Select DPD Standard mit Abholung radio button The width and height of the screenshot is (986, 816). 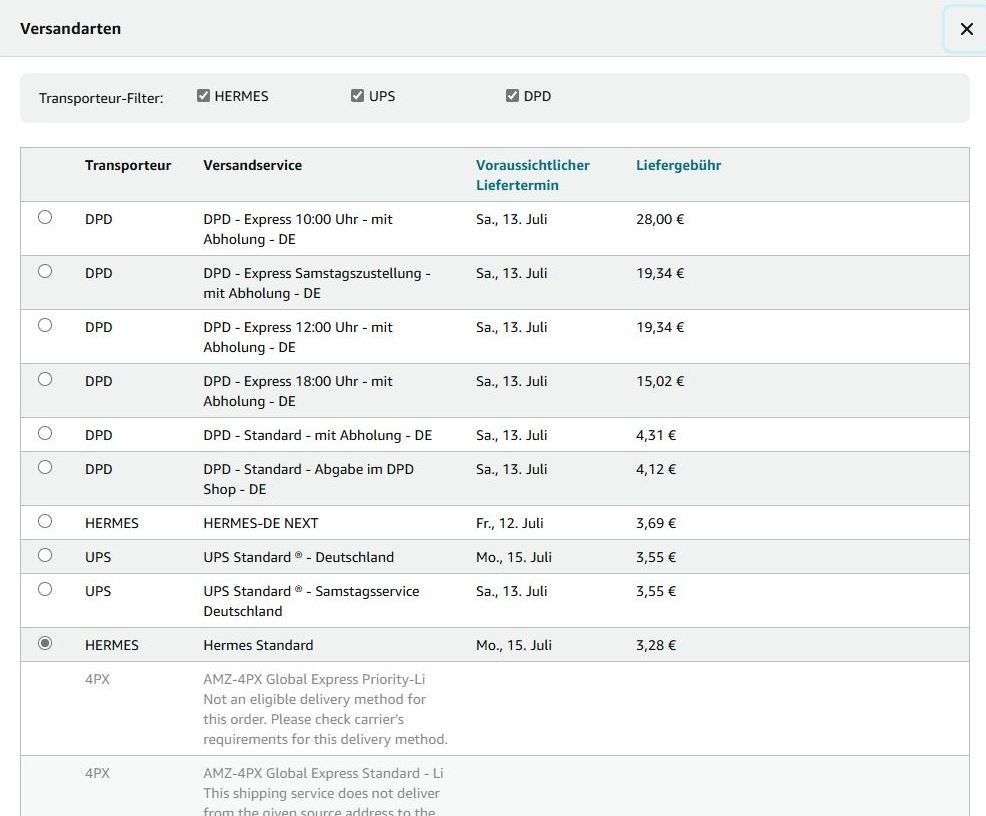point(45,433)
